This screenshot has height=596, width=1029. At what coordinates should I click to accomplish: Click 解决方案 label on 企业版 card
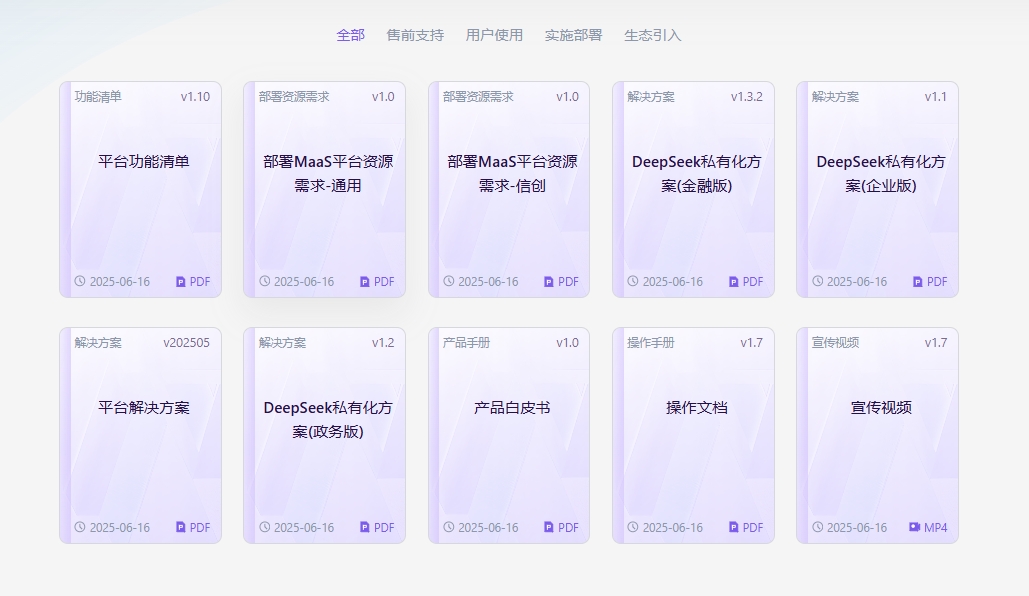[835, 96]
